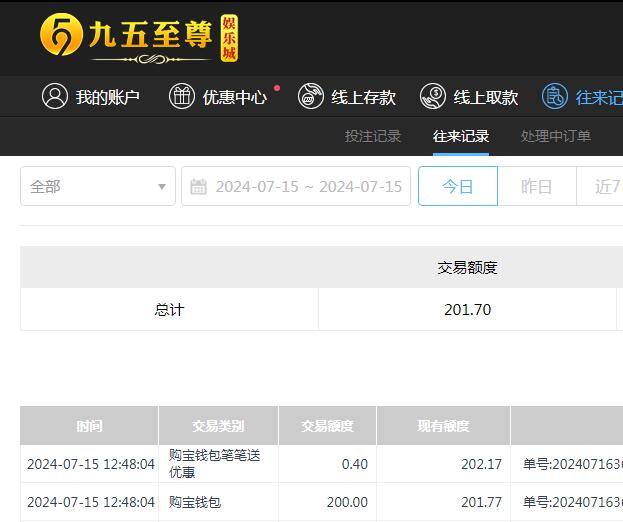Click the 201.77 balance value
The width and height of the screenshot is (623, 522).
click(x=482, y=502)
